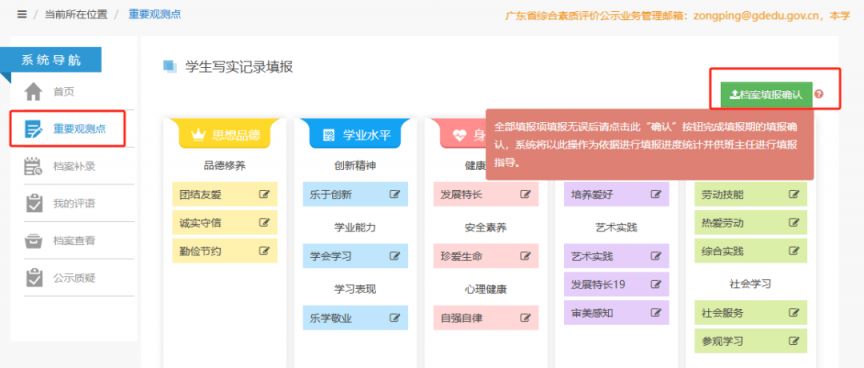Click the 品德修养 subsection heading

[225, 166]
